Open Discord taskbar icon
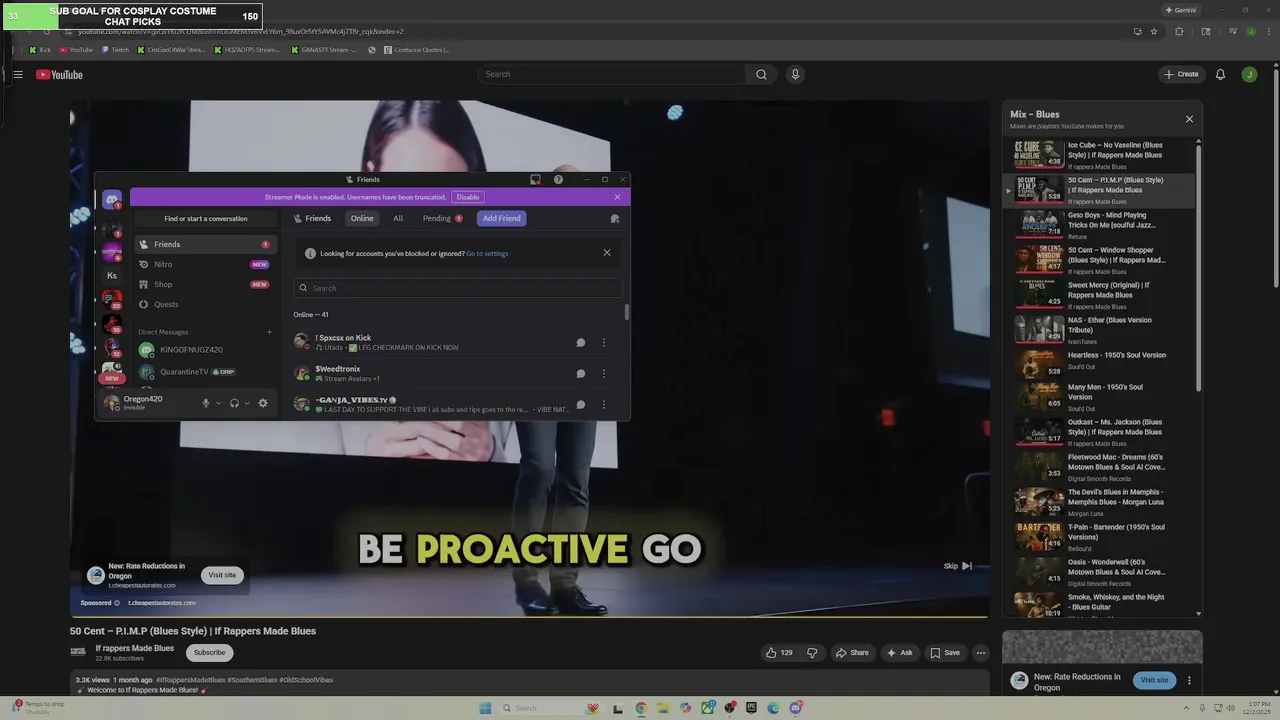Image resolution: width=1280 pixels, height=720 pixels. coord(795,708)
